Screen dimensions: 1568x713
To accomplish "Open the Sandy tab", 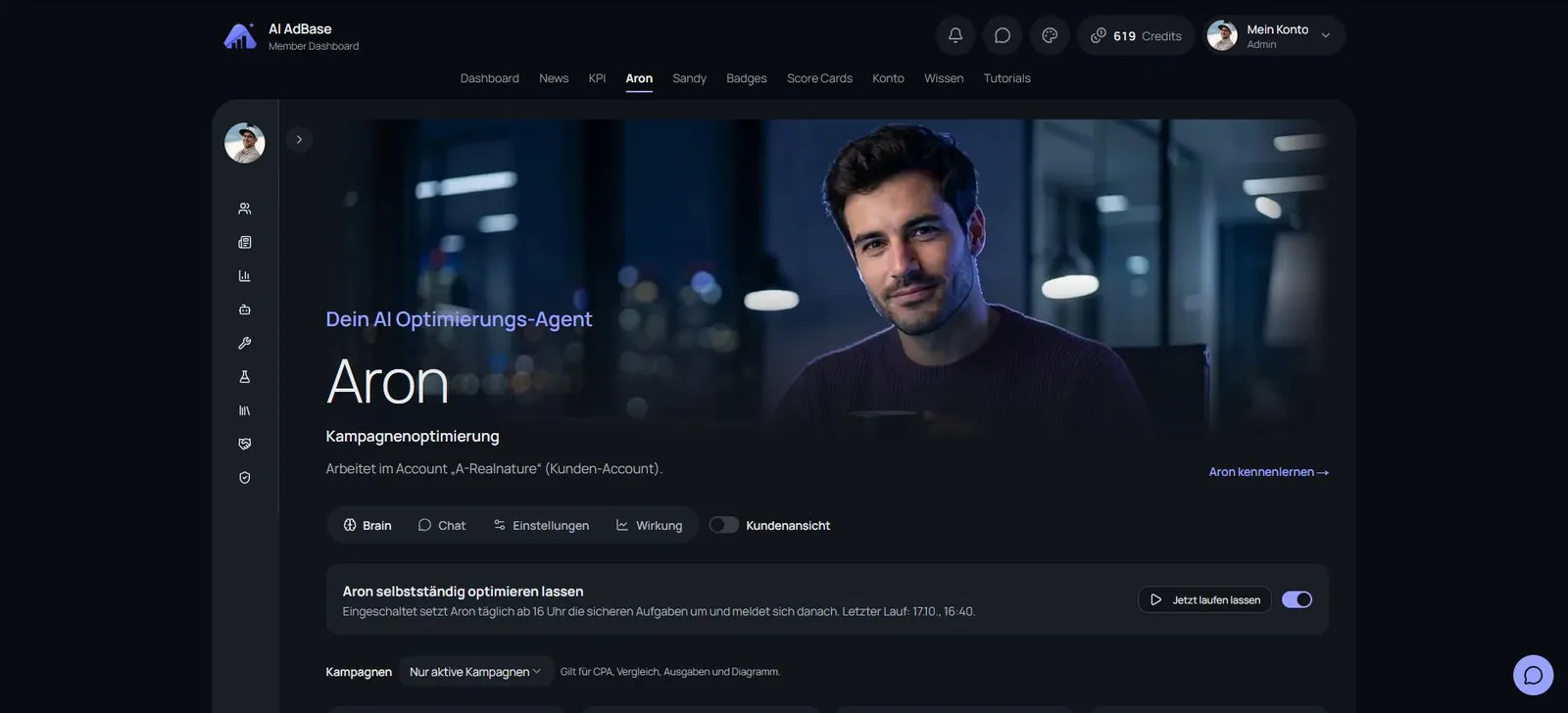I will pos(689,78).
